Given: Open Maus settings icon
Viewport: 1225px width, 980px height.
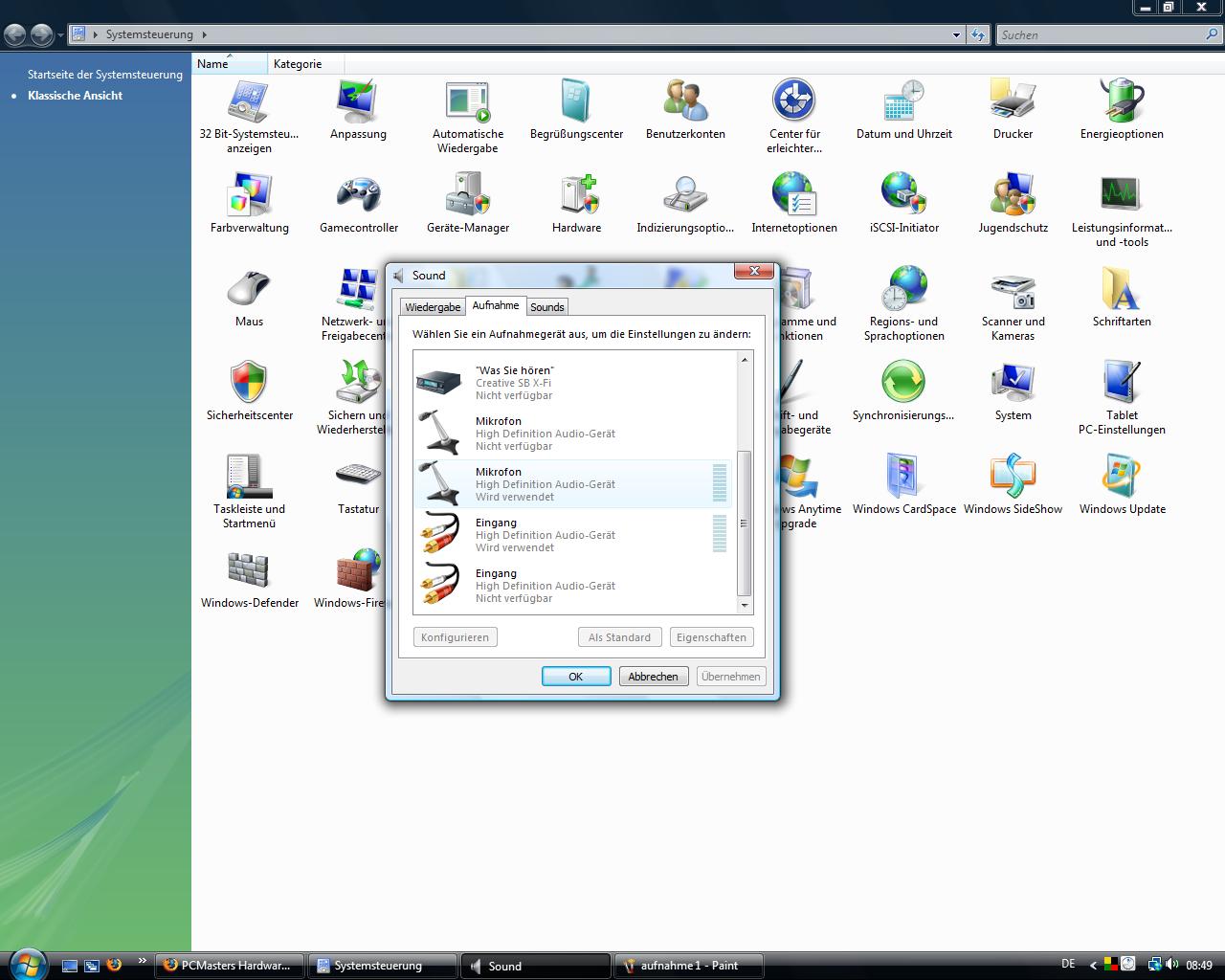Looking at the screenshot, I should point(249,297).
